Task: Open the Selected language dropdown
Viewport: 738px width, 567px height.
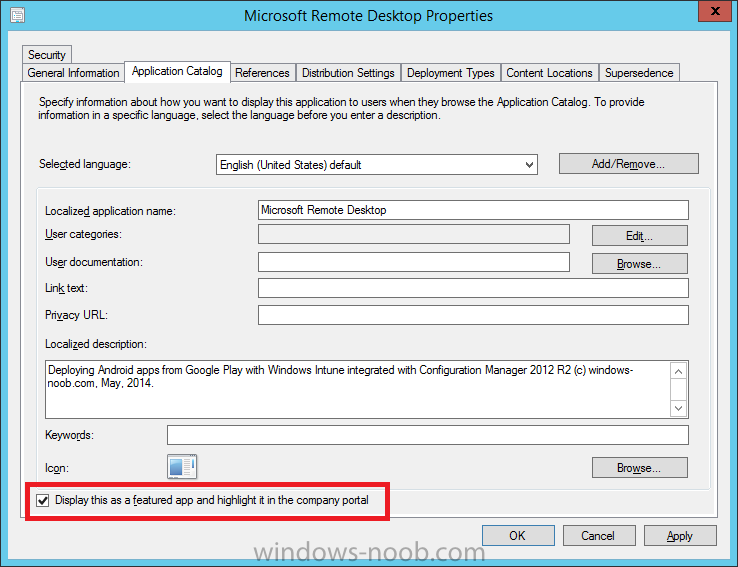Action: click(x=377, y=165)
